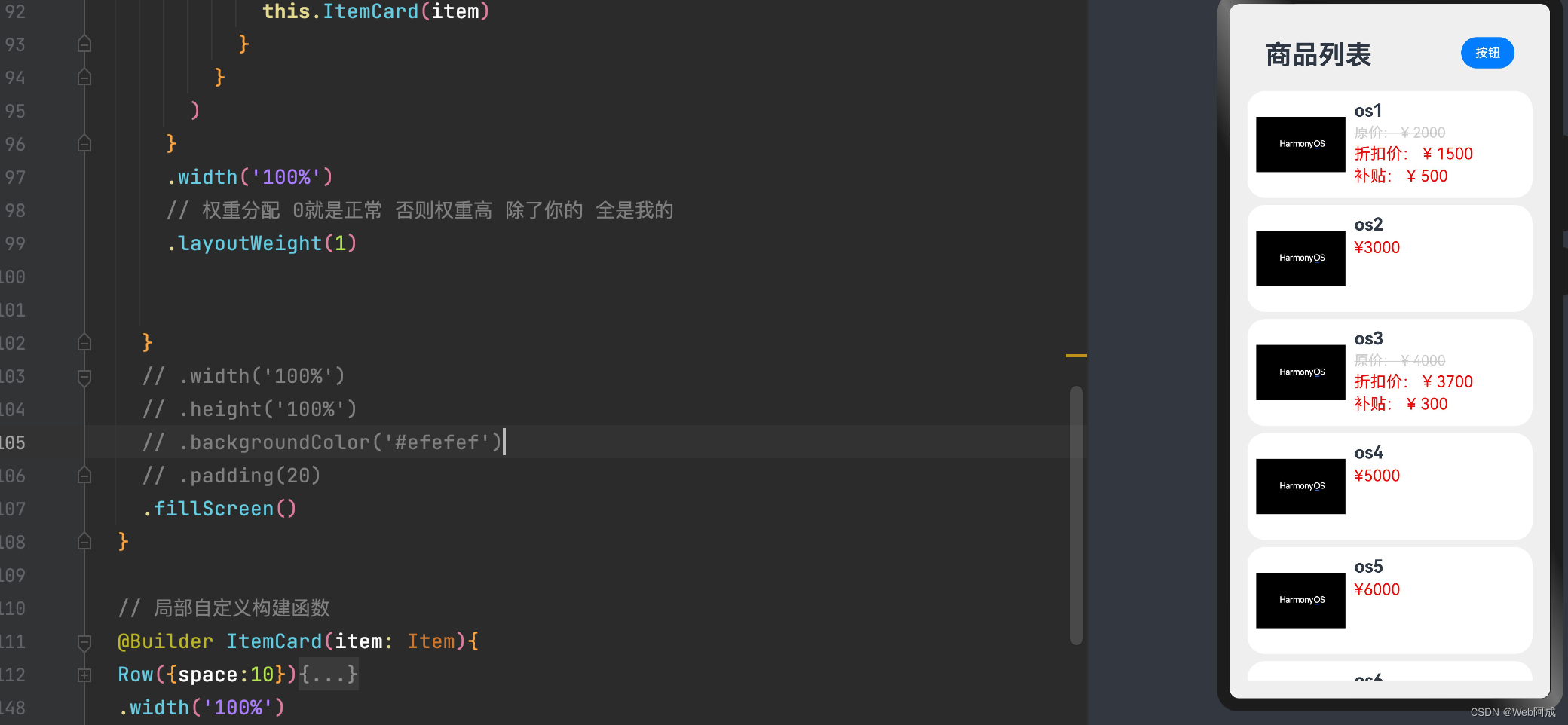This screenshot has width=1568, height=725.
Task: Toggle the fold marker on line 106
Action: (84, 476)
